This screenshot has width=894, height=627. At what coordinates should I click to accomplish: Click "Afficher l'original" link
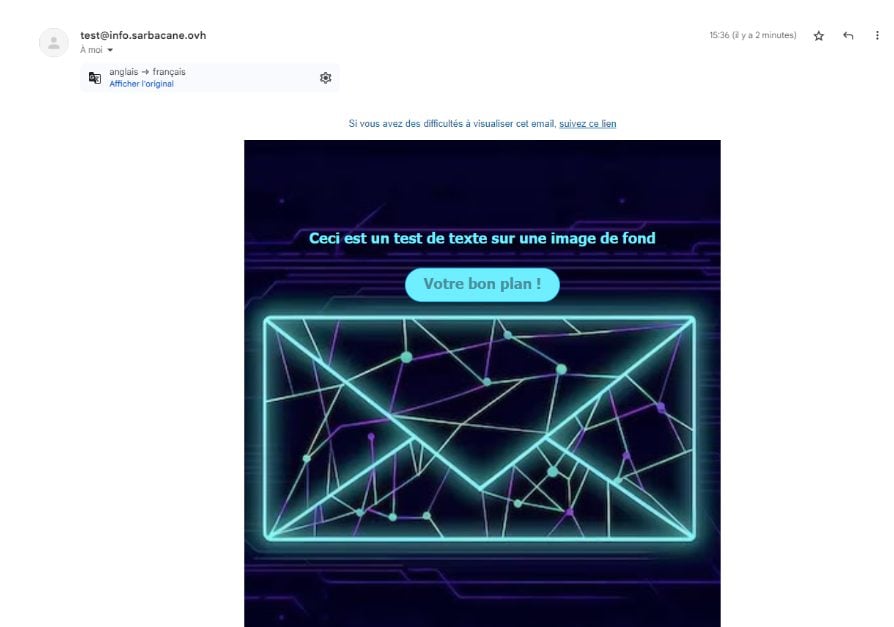[141, 84]
